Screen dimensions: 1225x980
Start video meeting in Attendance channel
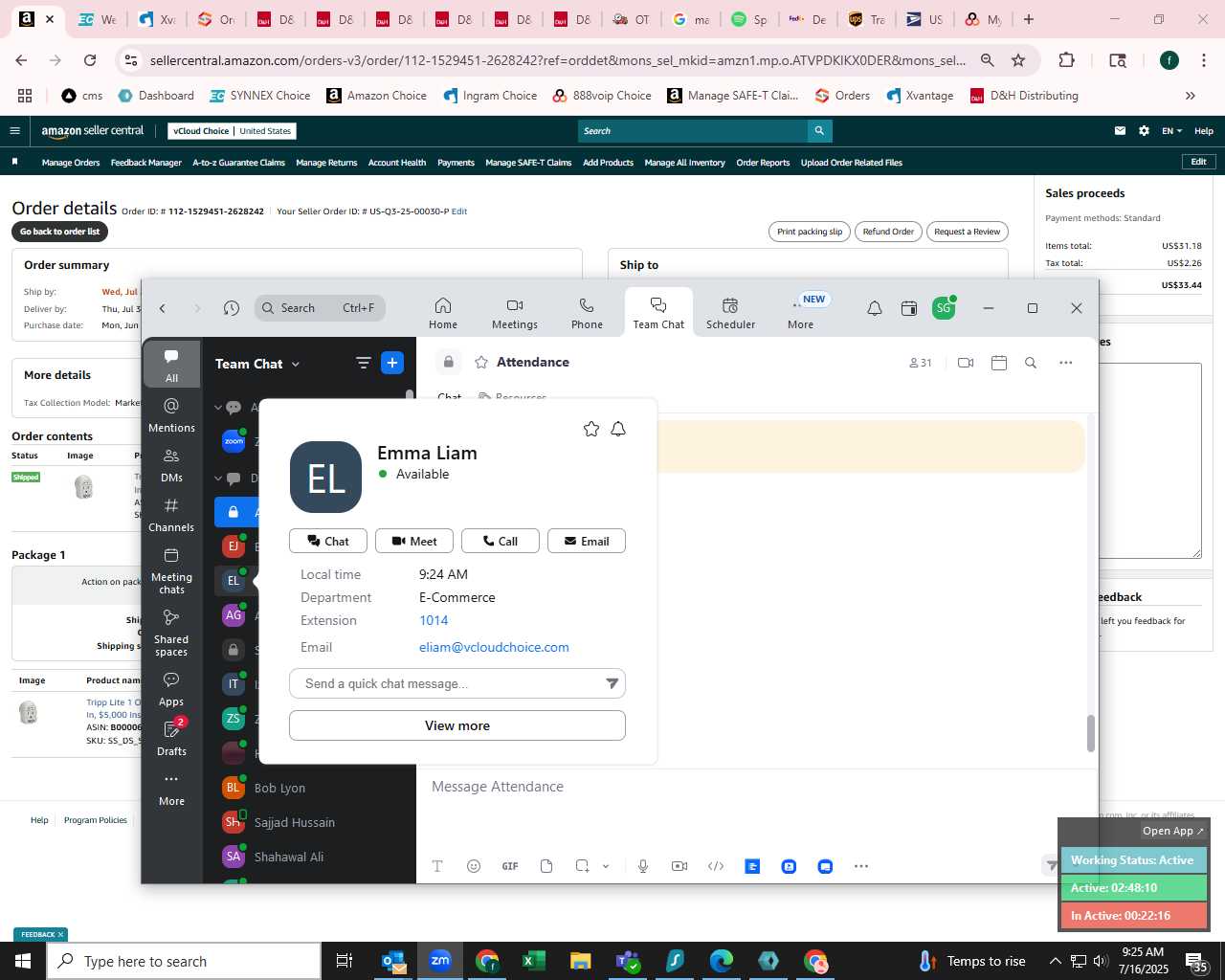pyautogui.click(x=966, y=363)
